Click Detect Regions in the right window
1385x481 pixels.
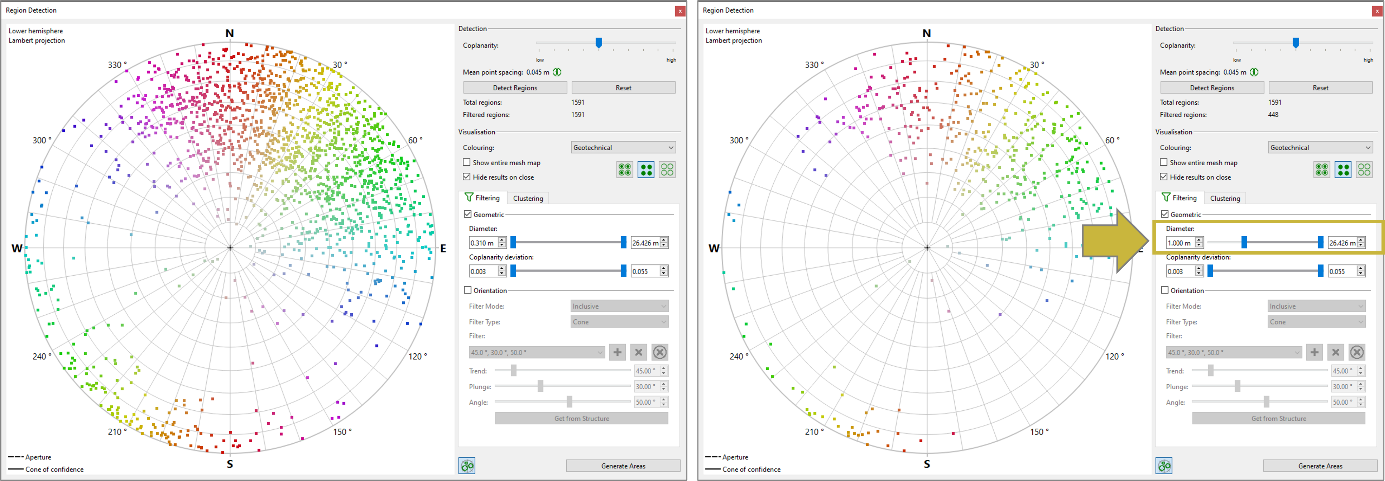coord(1211,88)
